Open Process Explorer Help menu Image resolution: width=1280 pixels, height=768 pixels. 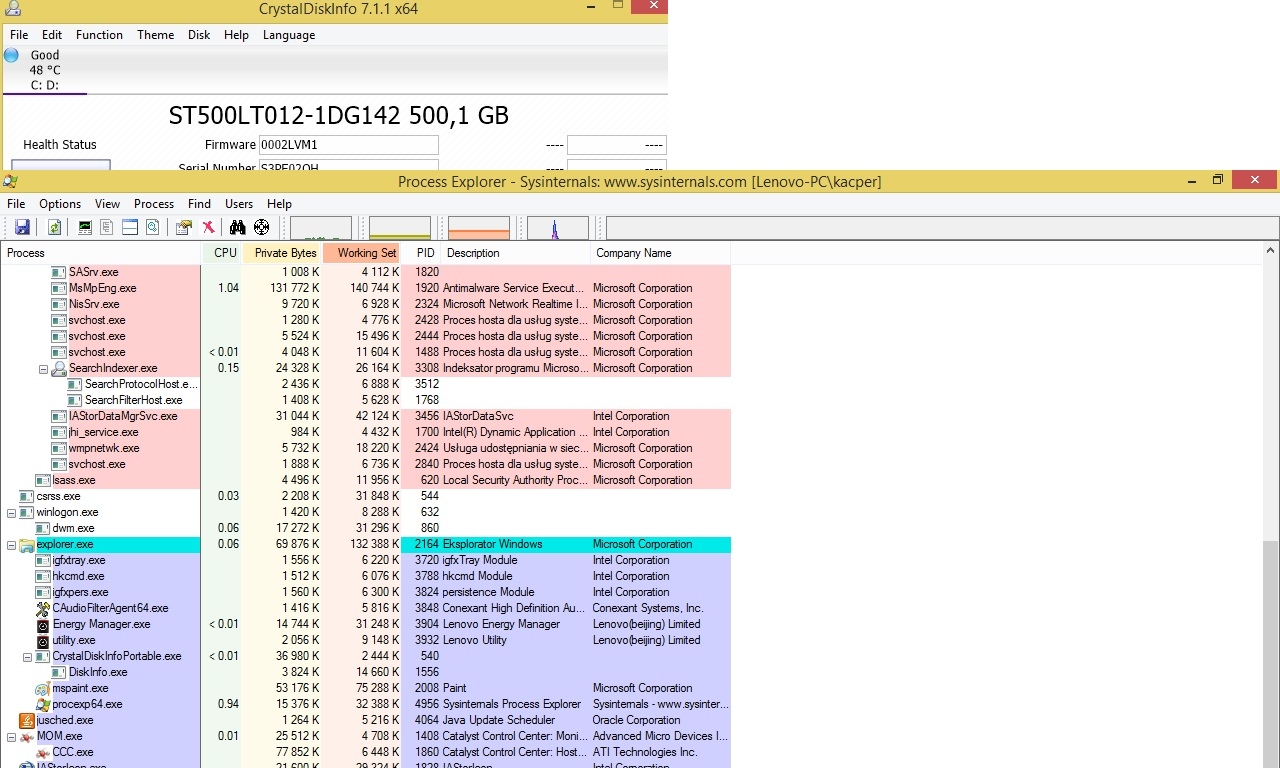(x=279, y=204)
